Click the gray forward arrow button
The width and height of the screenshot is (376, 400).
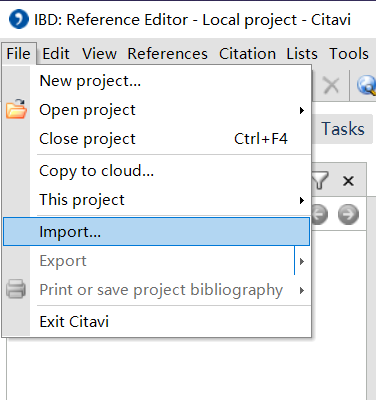[348, 214]
